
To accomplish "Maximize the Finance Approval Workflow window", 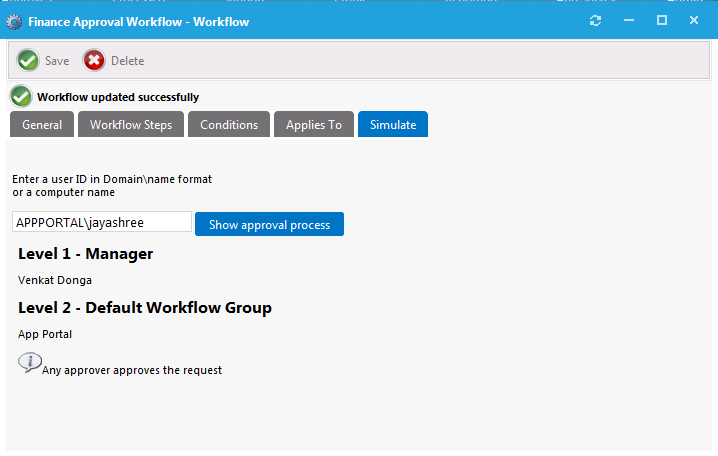I will [x=661, y=21].
